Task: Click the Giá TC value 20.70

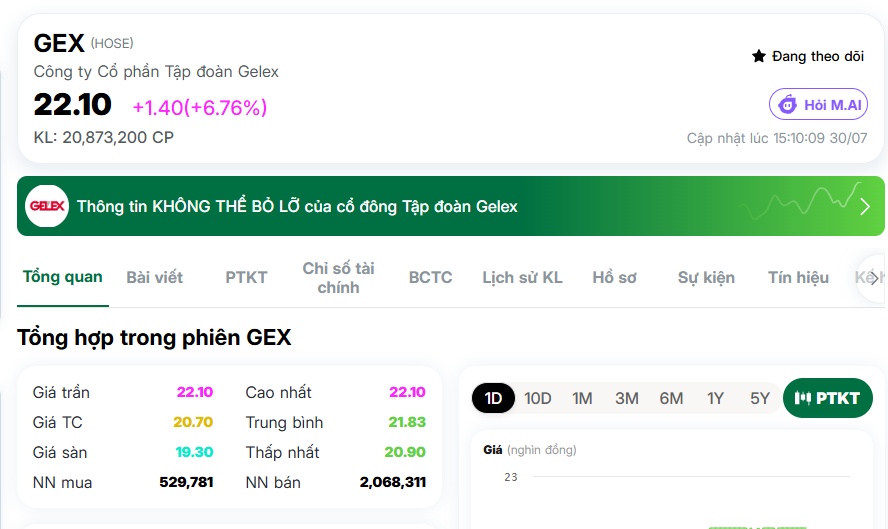Action: [x=193, y=422]
